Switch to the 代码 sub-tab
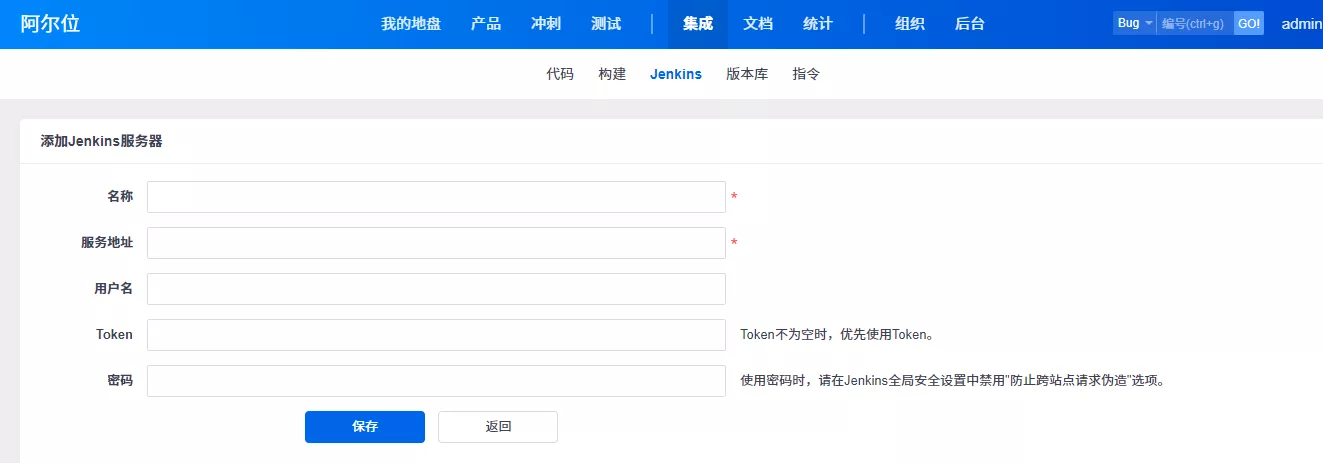This screenshot has width=1323, height=463. (560, 74)
